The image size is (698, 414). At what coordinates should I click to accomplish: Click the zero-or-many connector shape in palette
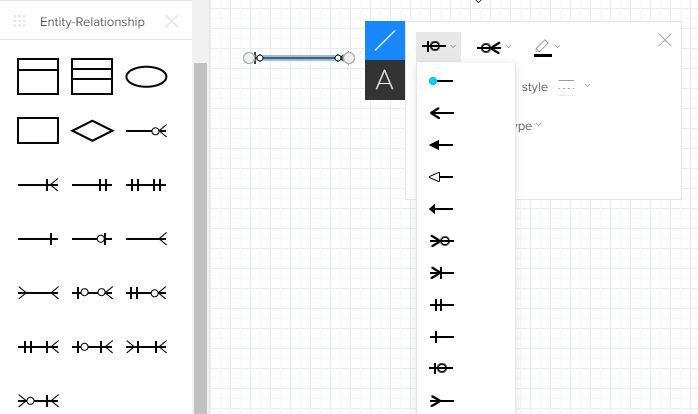click(146, 131)
